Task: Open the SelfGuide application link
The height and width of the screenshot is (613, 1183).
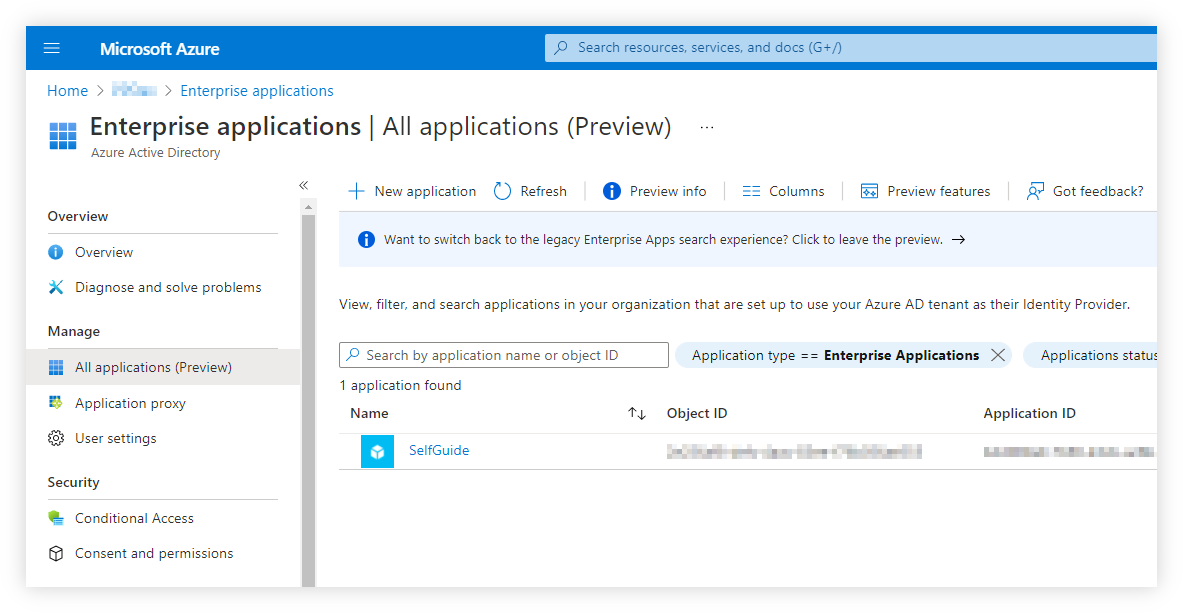Action: (x=439, y=450)
